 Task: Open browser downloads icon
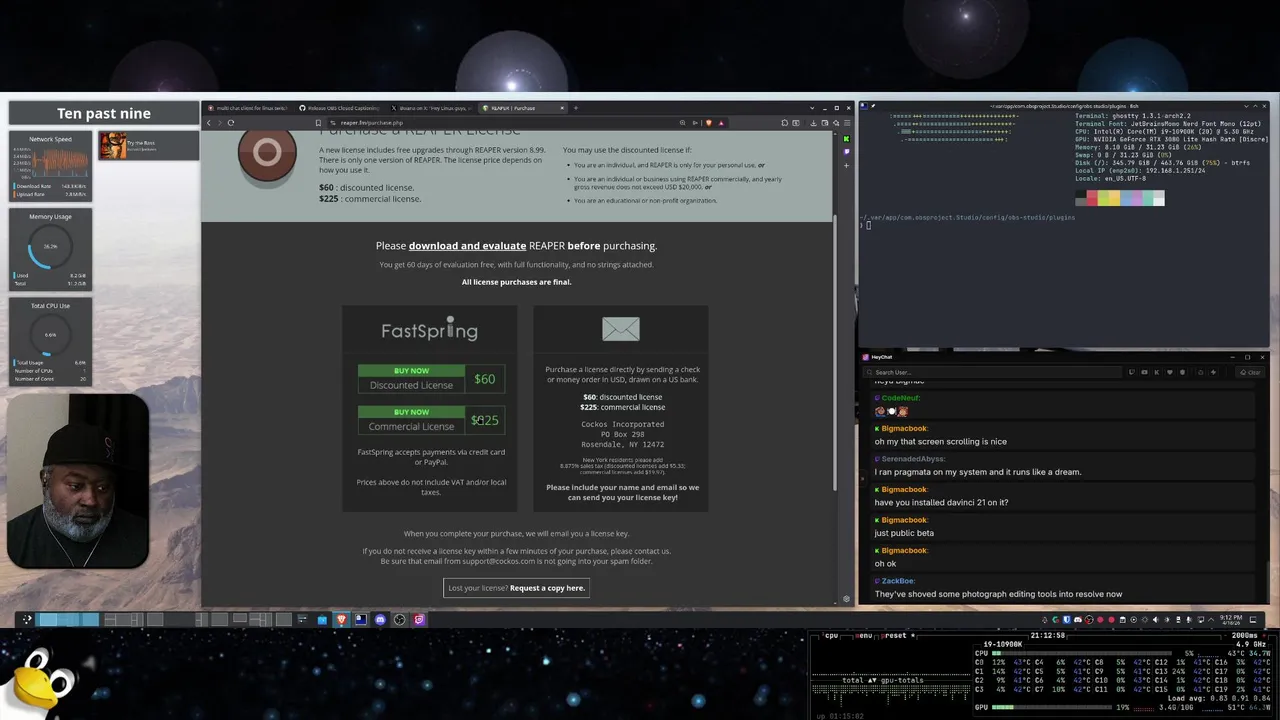coord(813,123)
